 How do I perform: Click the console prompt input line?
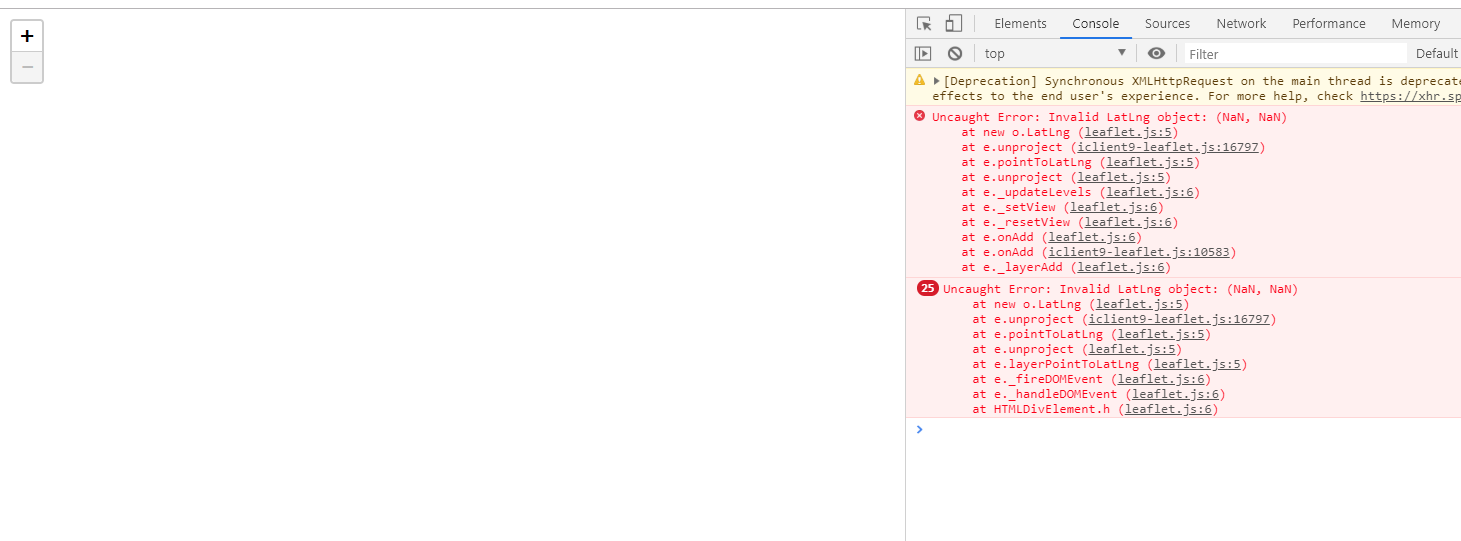click(x=1180, y=429)
